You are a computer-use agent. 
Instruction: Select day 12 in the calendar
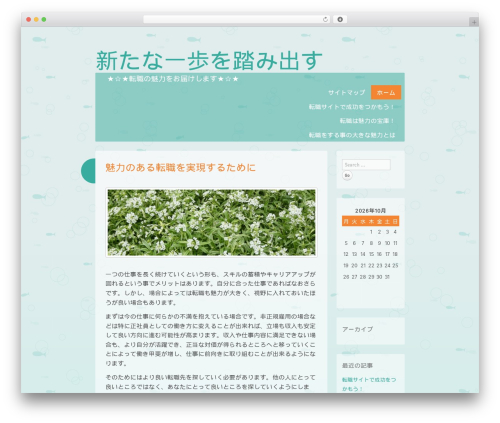[x=346, y=254]
